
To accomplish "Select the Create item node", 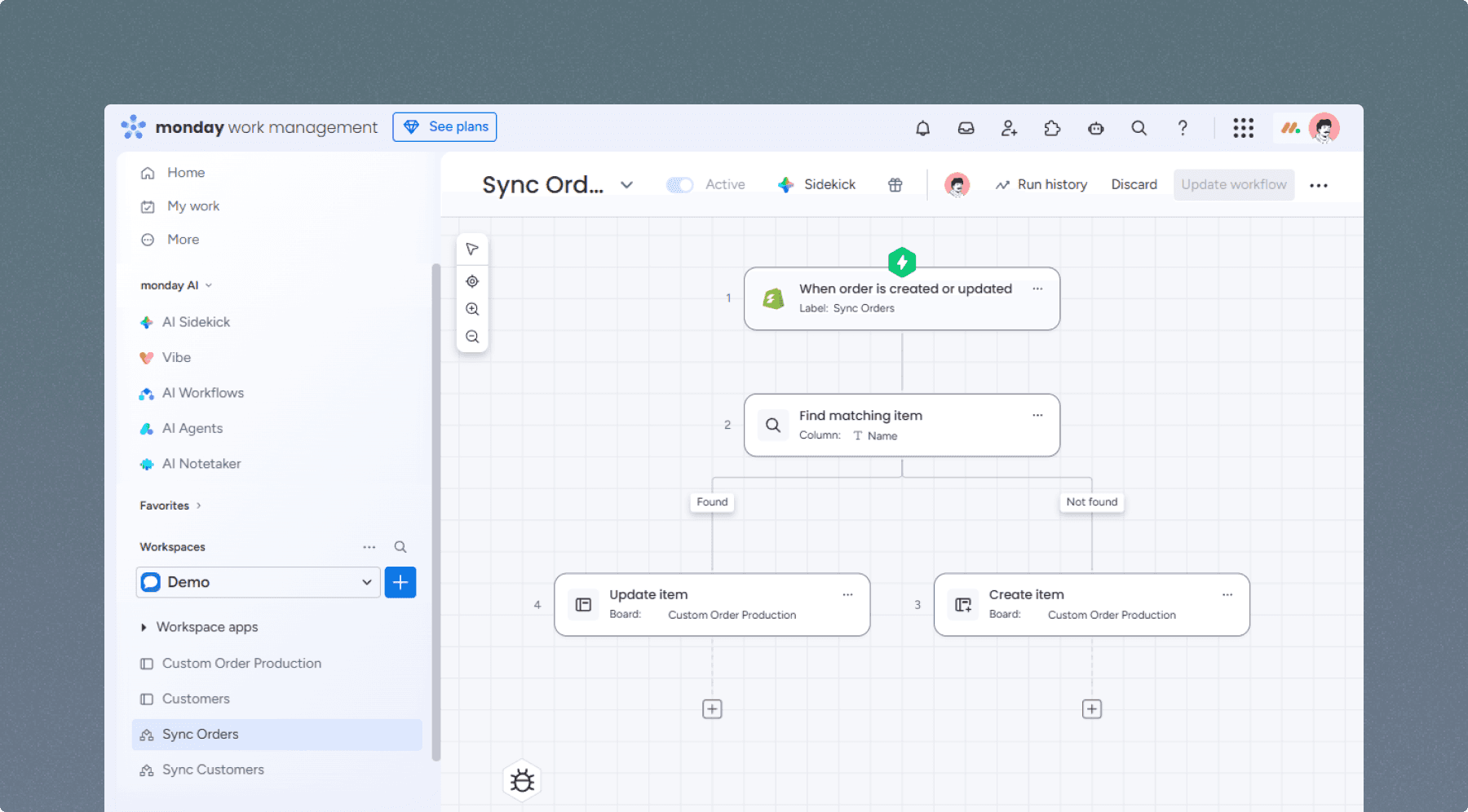I will point(1092,604).
